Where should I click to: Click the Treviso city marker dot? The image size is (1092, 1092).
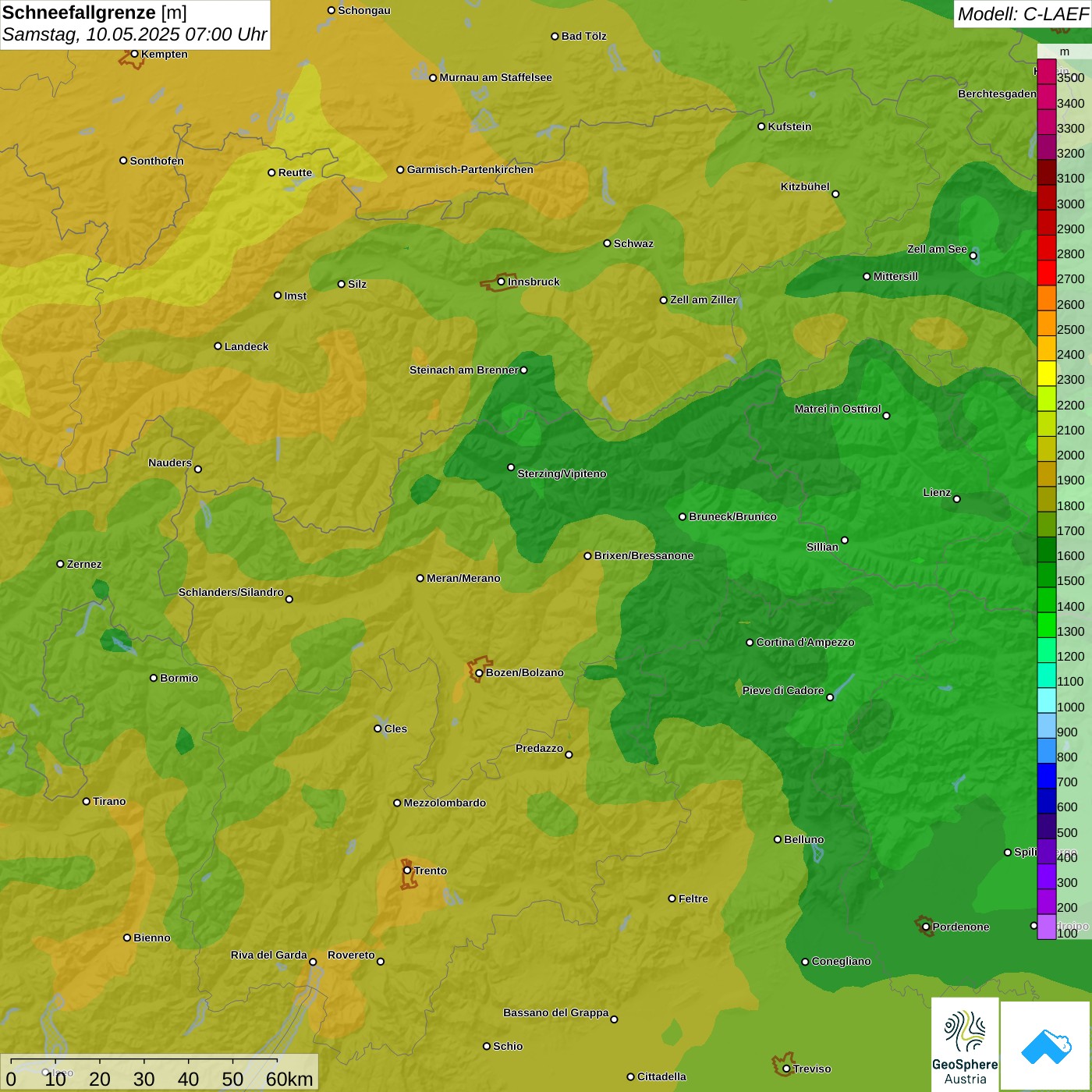click(786, 1069)
